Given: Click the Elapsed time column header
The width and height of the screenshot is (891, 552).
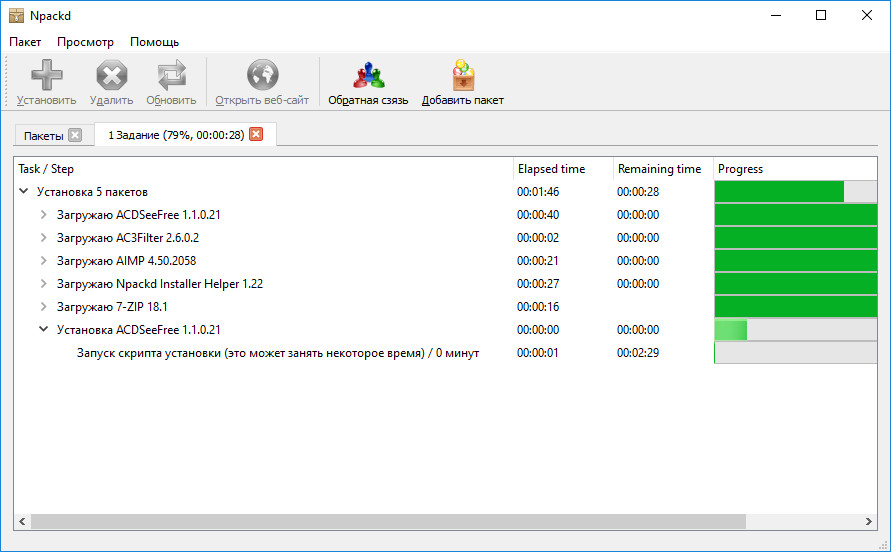Looking at the screenshot, I should pos(563,169).
